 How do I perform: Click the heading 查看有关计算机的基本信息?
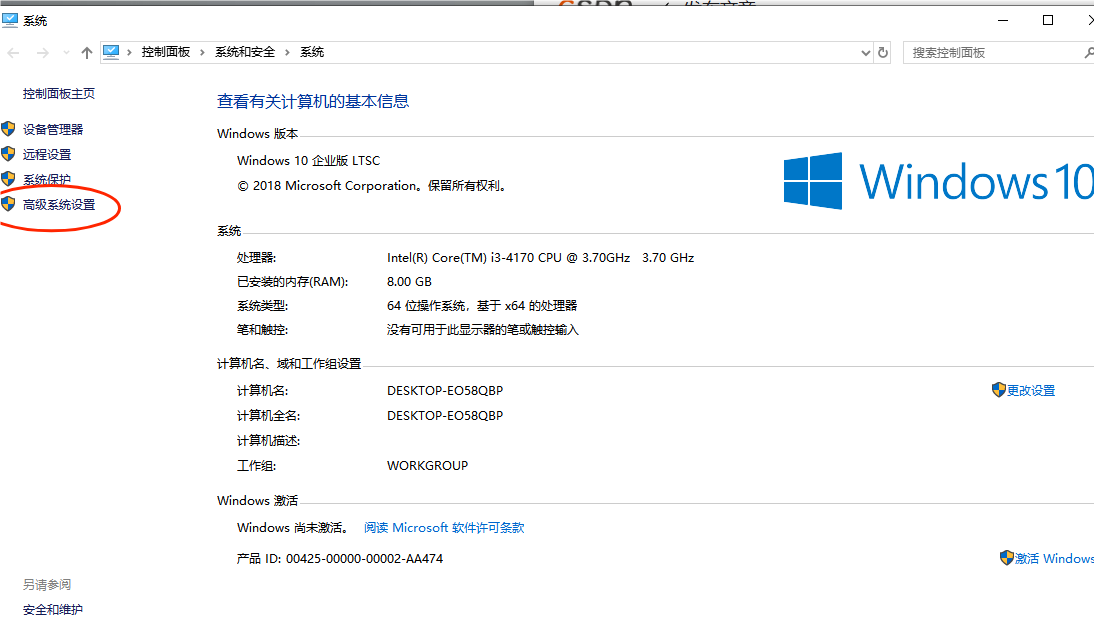point(313,101)
